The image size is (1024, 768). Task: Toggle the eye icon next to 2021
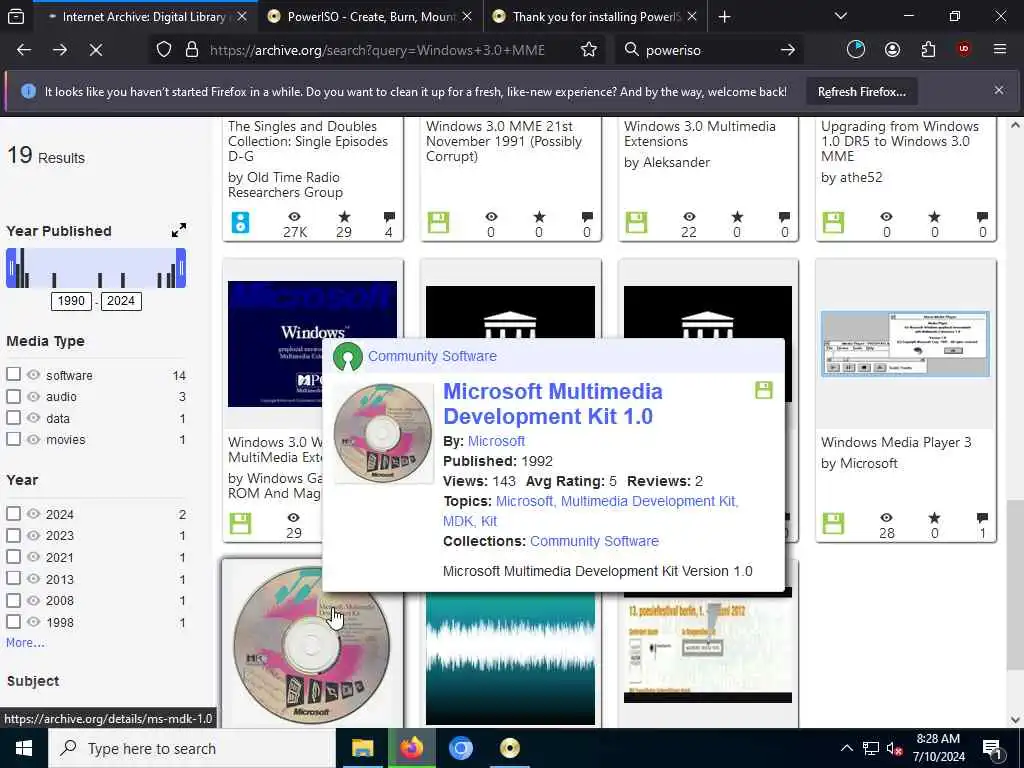coord(33,557)
